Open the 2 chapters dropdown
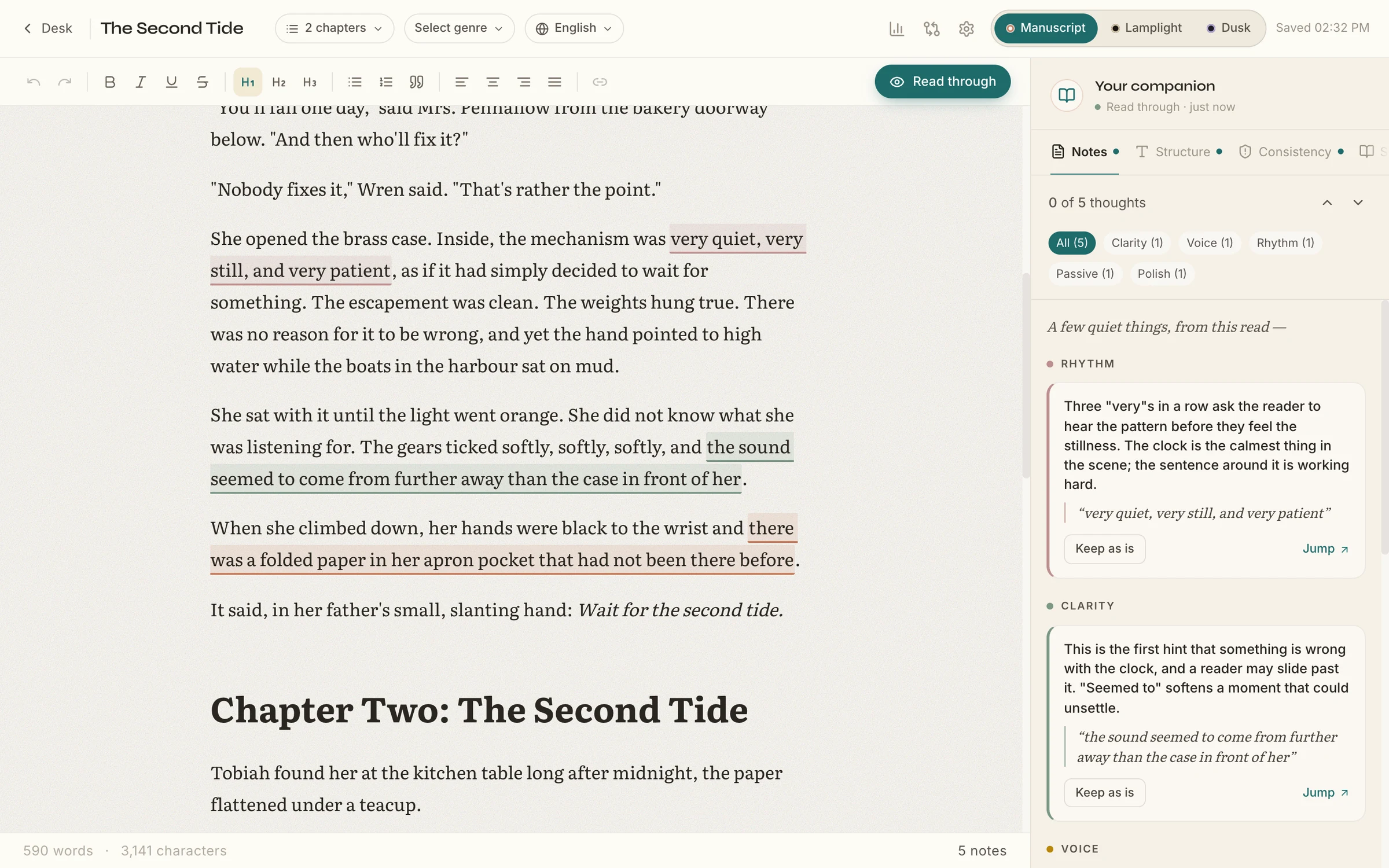Viewport: 1389px width, 868px height. [x=335, y=28]
